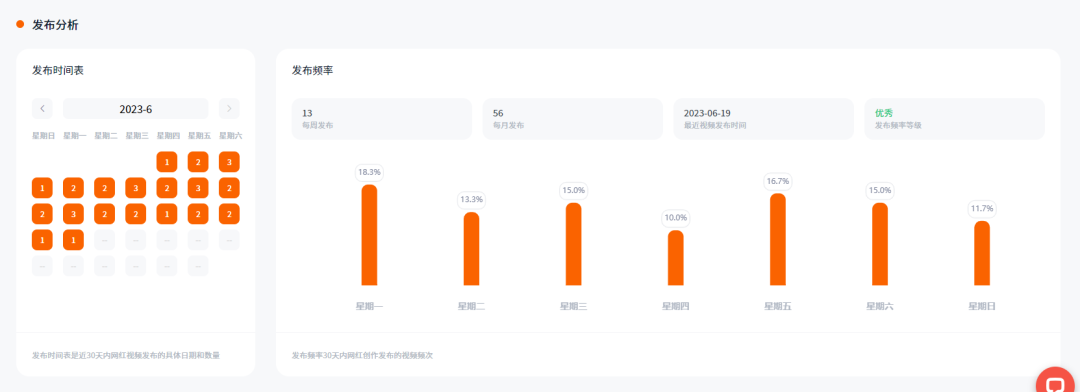This screenshot has width=1080, height=392.
Task: Click the 发布时间表 footnote about 近30天
Action: (126, 355)
